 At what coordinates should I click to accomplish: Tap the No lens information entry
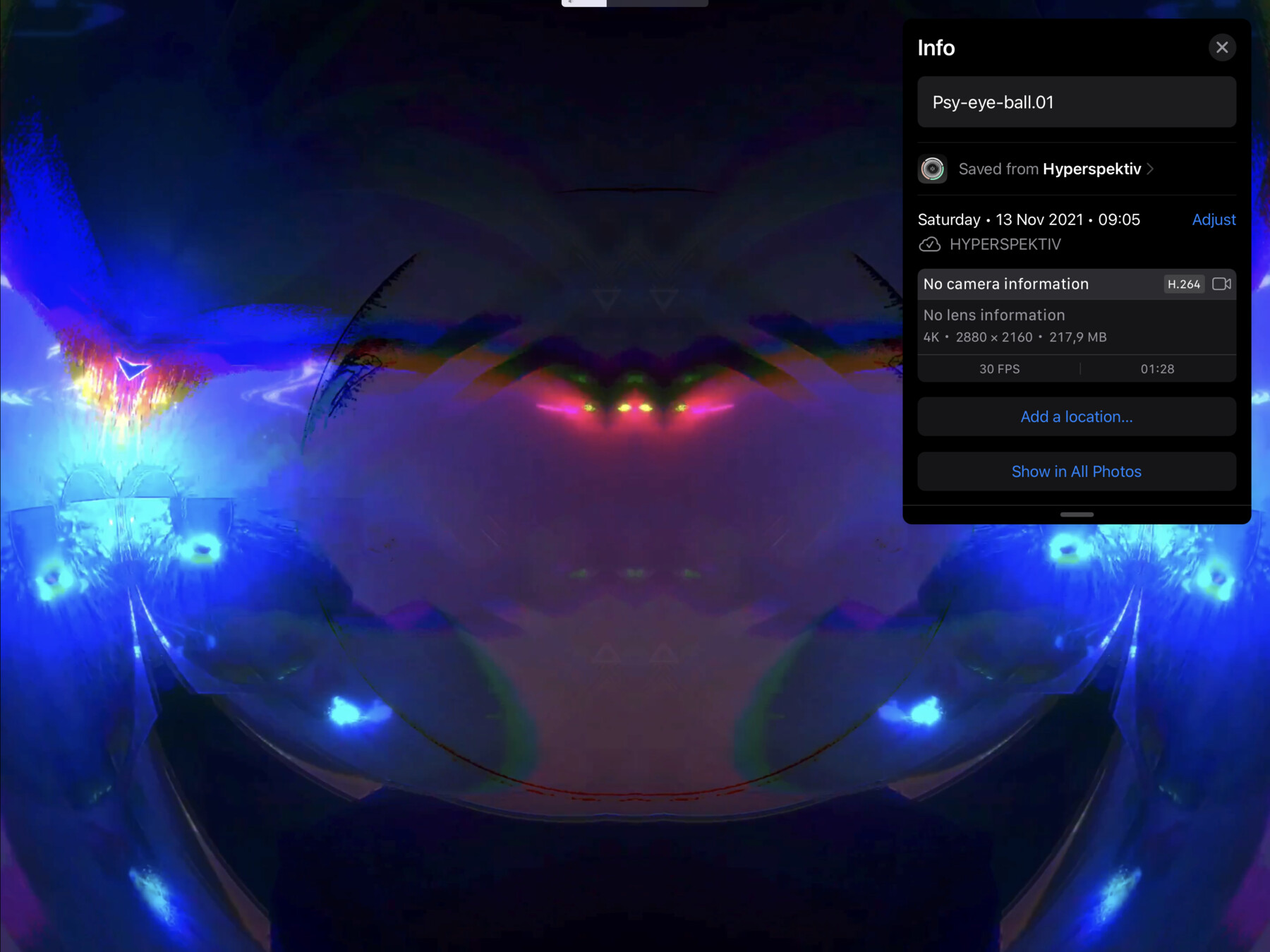pyautogui.click(x=993, y=315)
